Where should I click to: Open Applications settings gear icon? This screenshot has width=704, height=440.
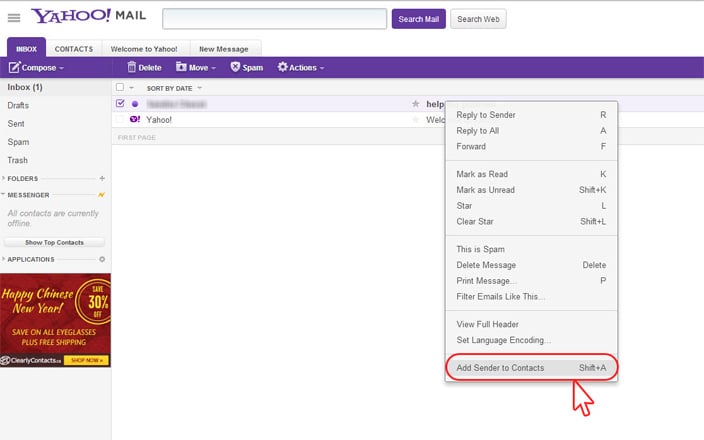click(102, 259)
